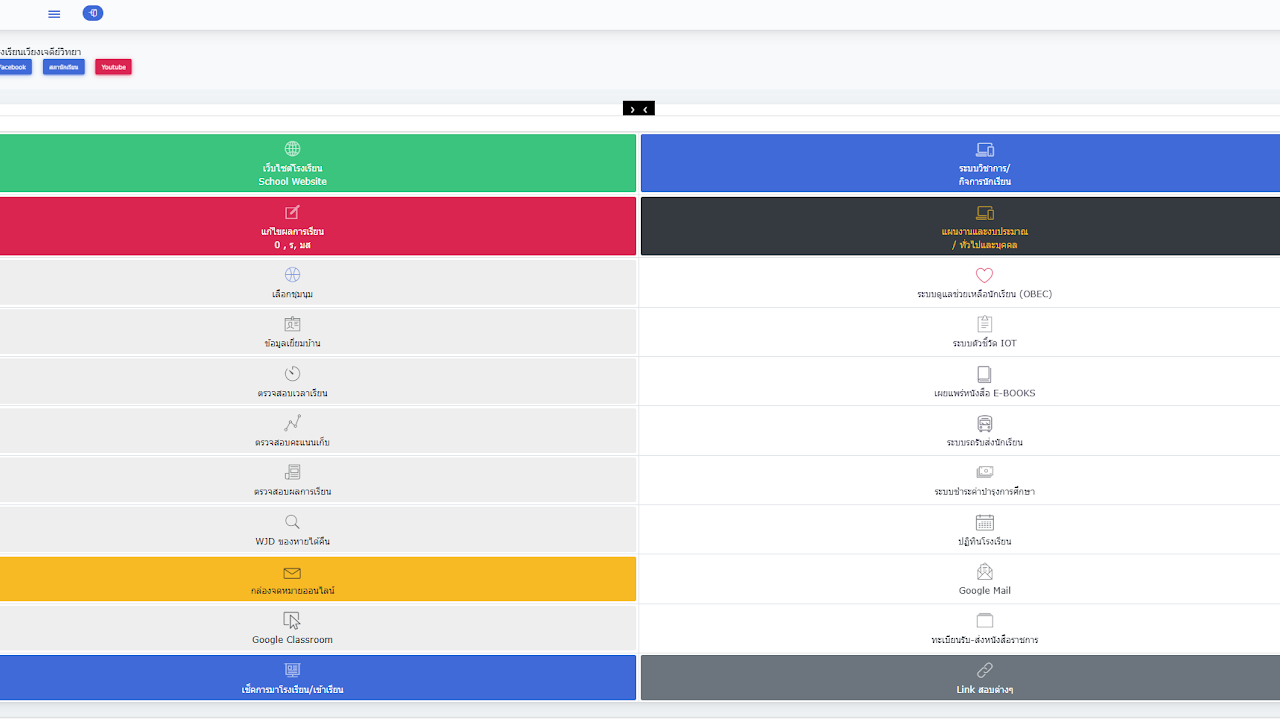Viewport: 1280px width, 719px height.
Task: Open WJD lost and found search
Action: (292, 530)
